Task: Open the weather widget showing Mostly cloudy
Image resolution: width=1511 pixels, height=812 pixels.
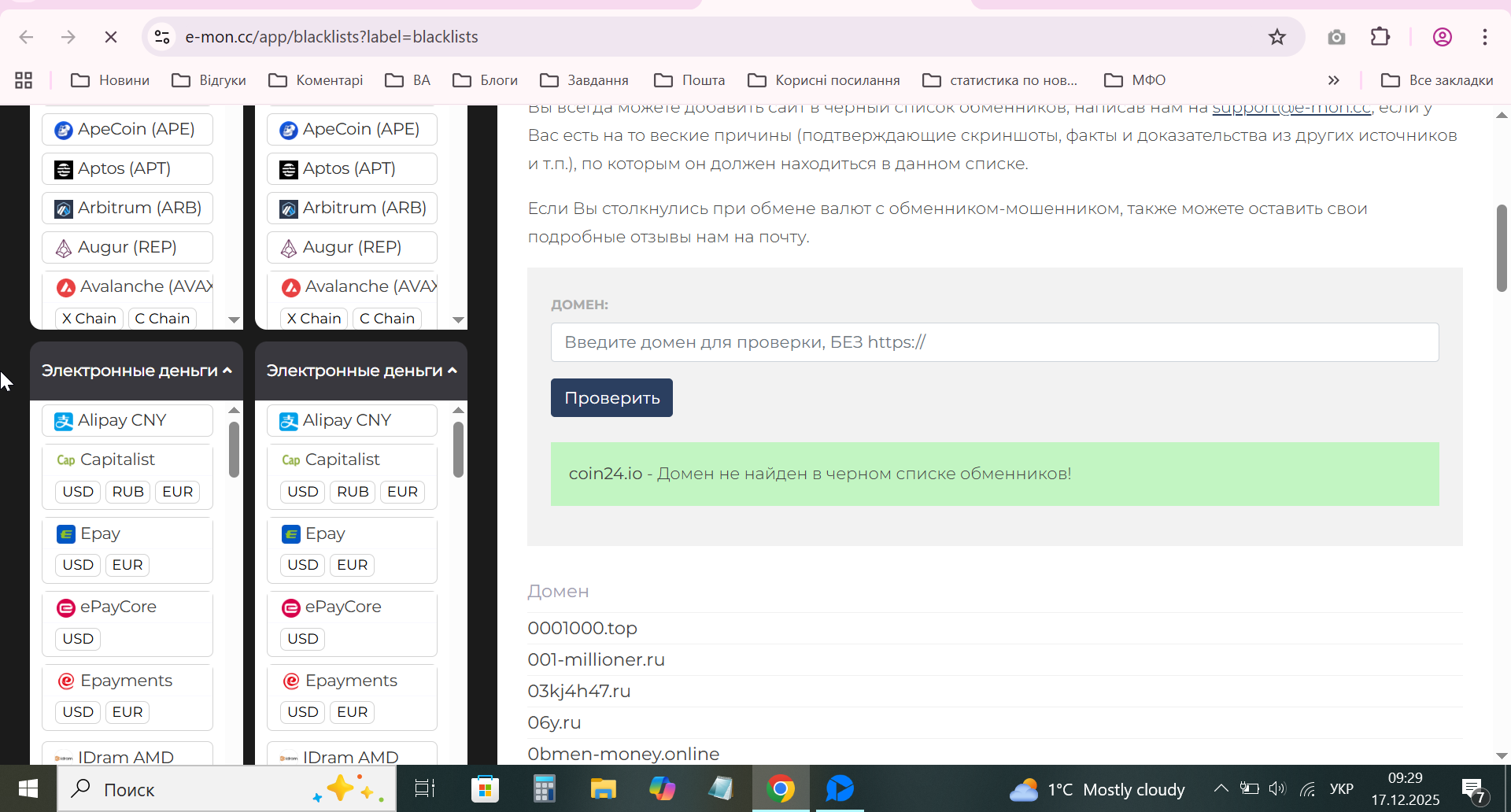Action: click(1097, 789)
